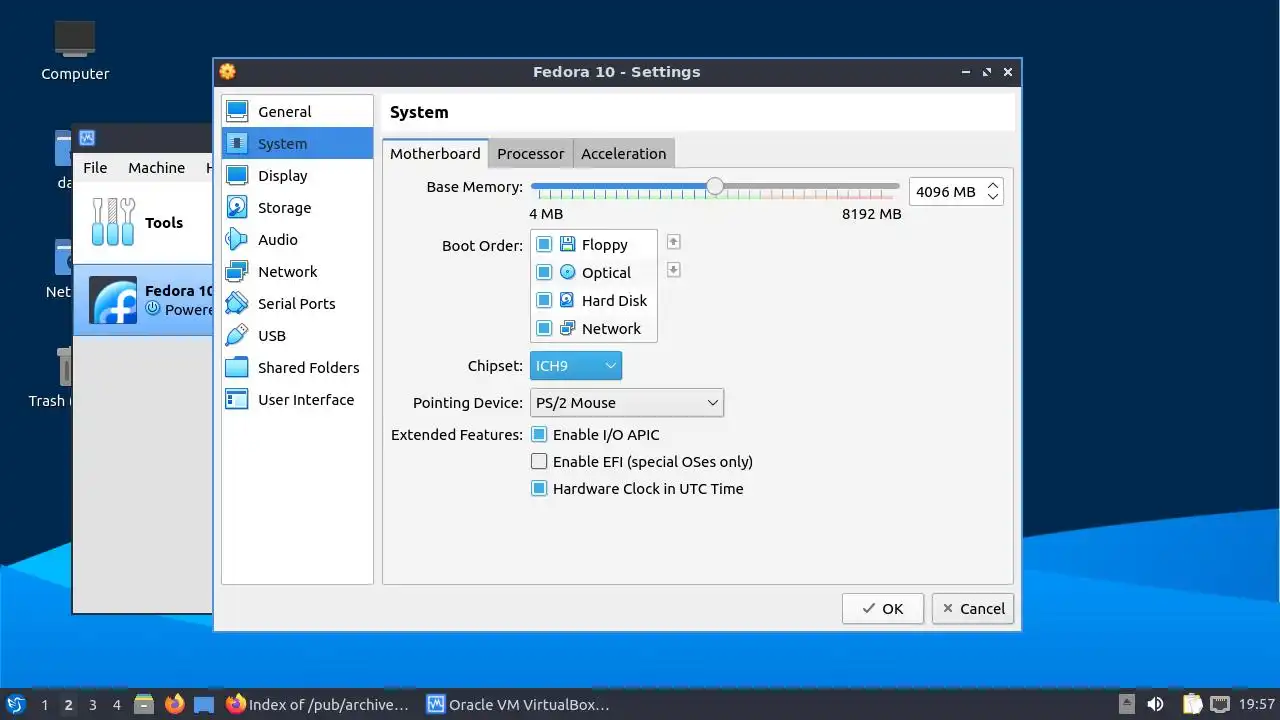This screenshot has height=720, width=1280.
Task: Click the Base Memory 4096 MB field
Action: click(x=947, y=192)
